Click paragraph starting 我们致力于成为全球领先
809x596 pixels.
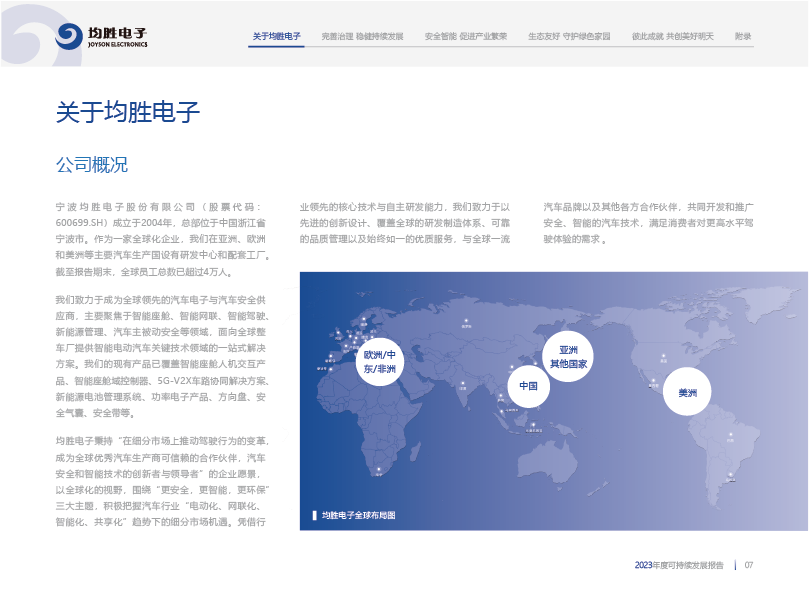pyautogui.click(x=160, y=355)
